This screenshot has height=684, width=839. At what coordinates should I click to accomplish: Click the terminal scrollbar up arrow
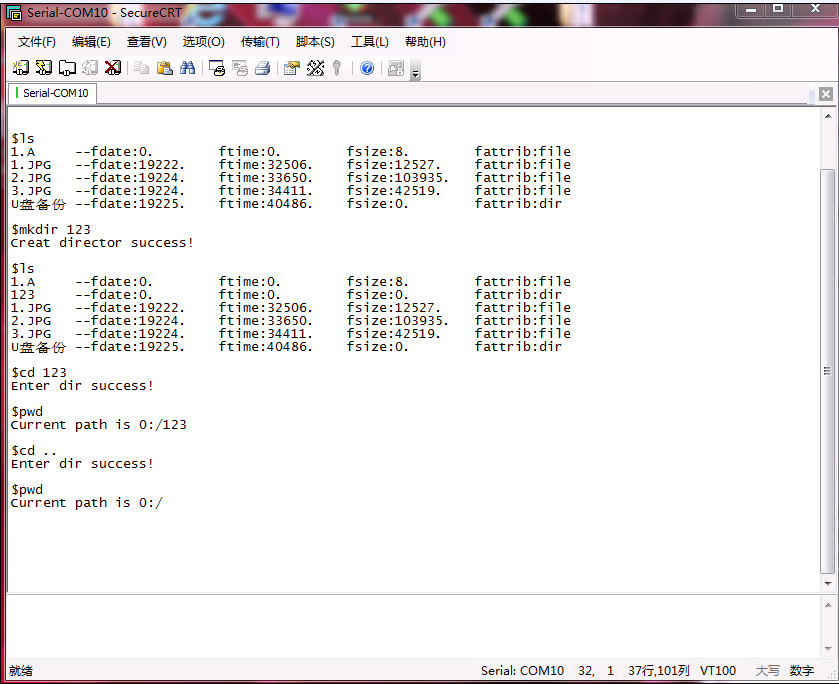[x=828, y=116]
